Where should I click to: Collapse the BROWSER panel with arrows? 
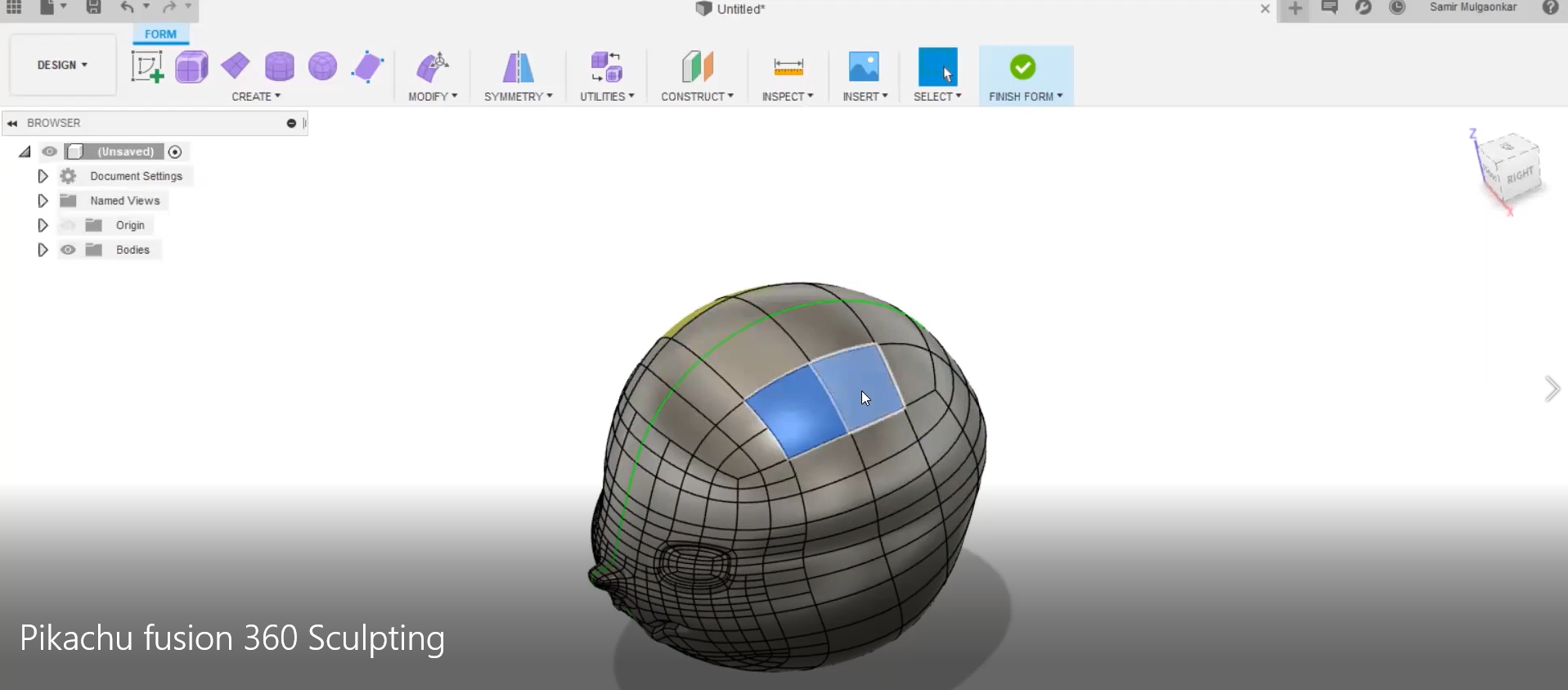(x=12, y=123)
